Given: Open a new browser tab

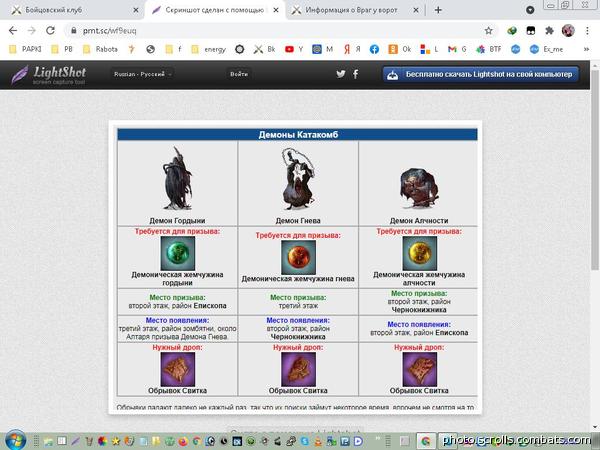Looking at the screenshot, I should pyautogui.click(x=438, y=10).
